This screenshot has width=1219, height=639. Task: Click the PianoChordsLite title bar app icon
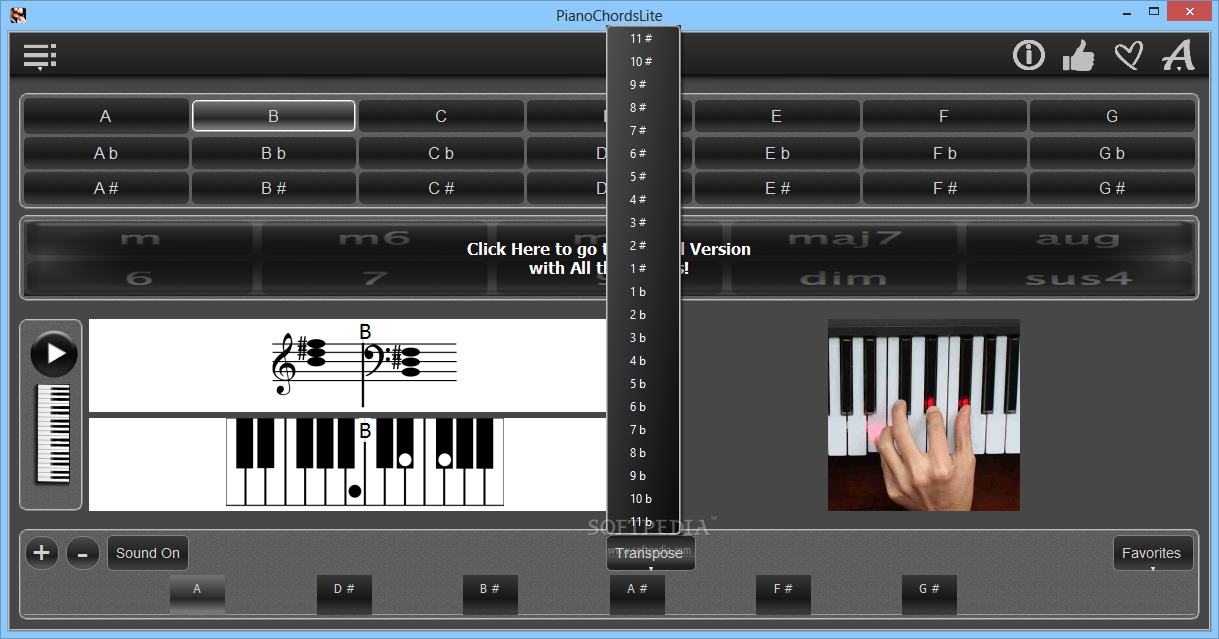(x=18, y=15)
